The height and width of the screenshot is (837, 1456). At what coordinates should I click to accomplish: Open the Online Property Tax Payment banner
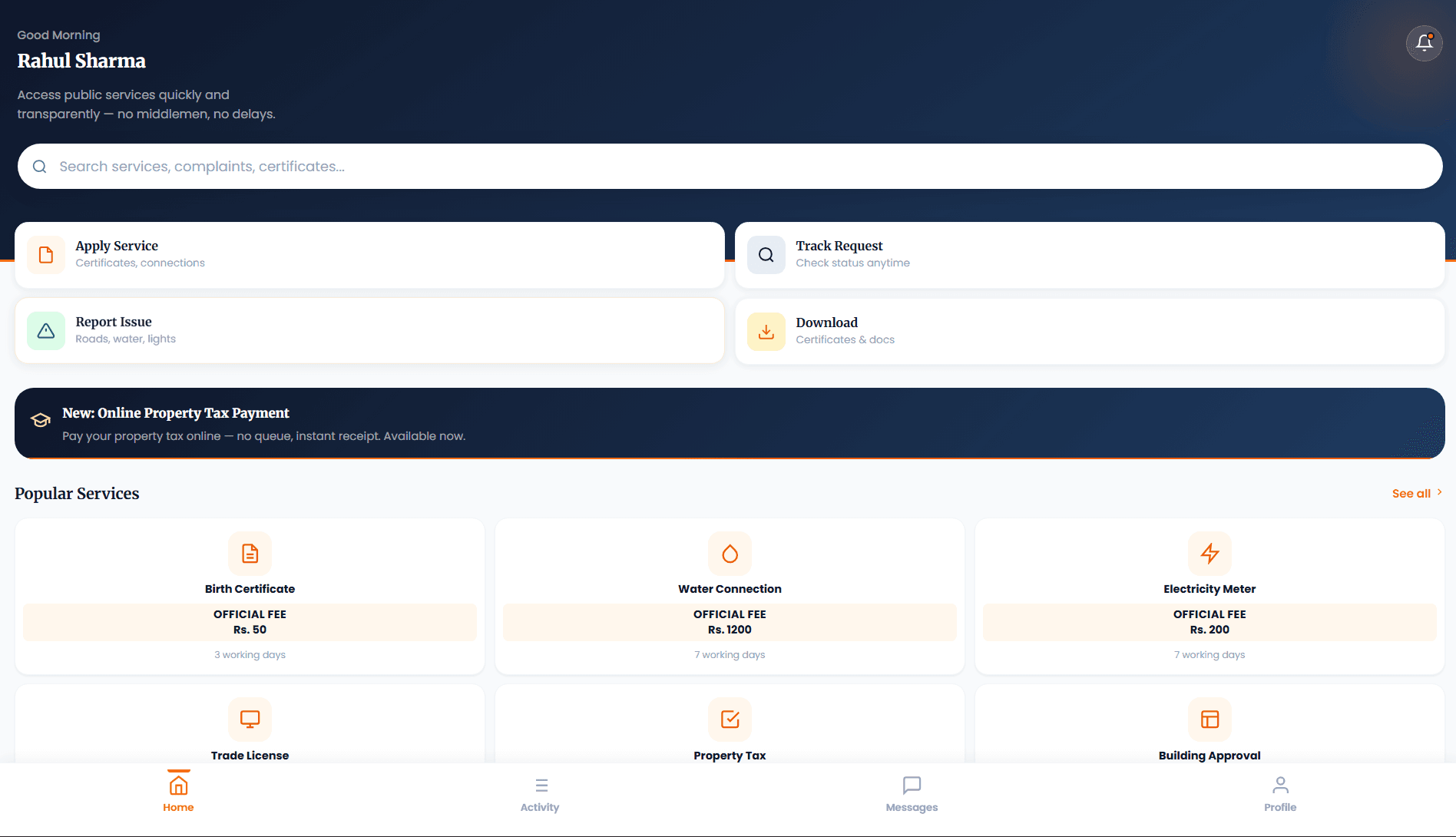click(x=730, y=423)
